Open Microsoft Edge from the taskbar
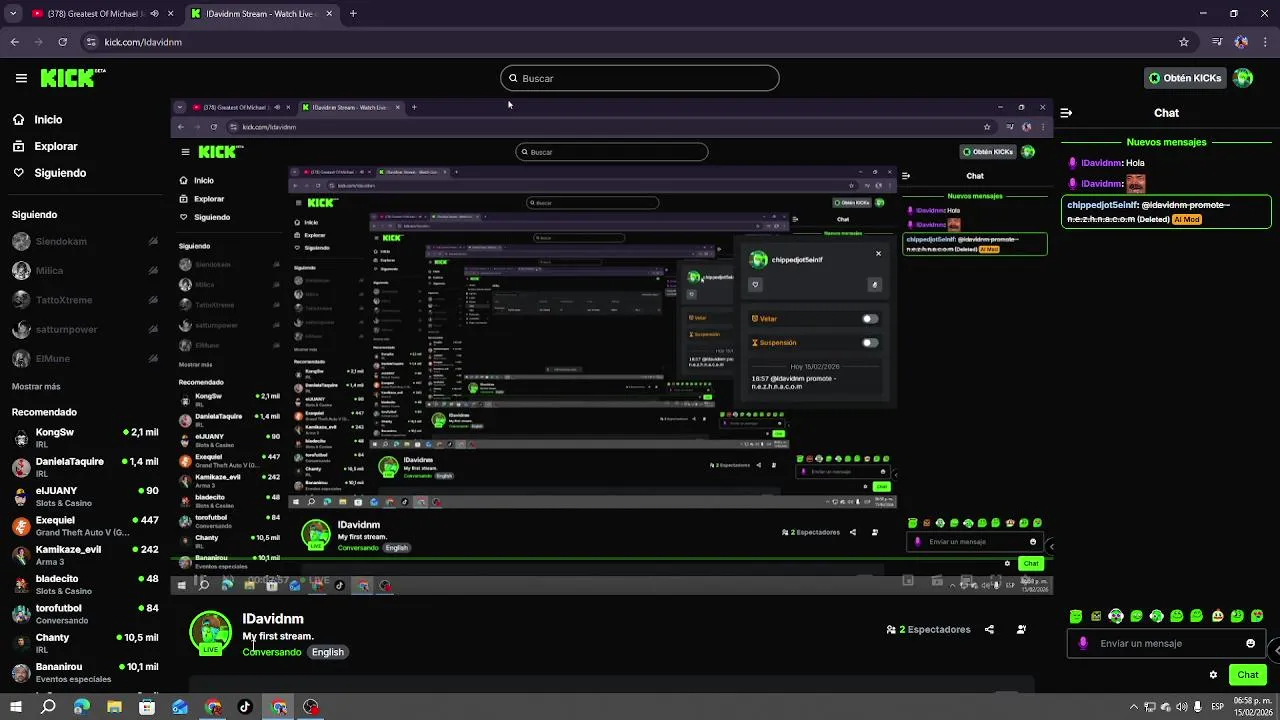Image resolution: width=1280 pixels, height=720 pixels. [x=81, y=707]
